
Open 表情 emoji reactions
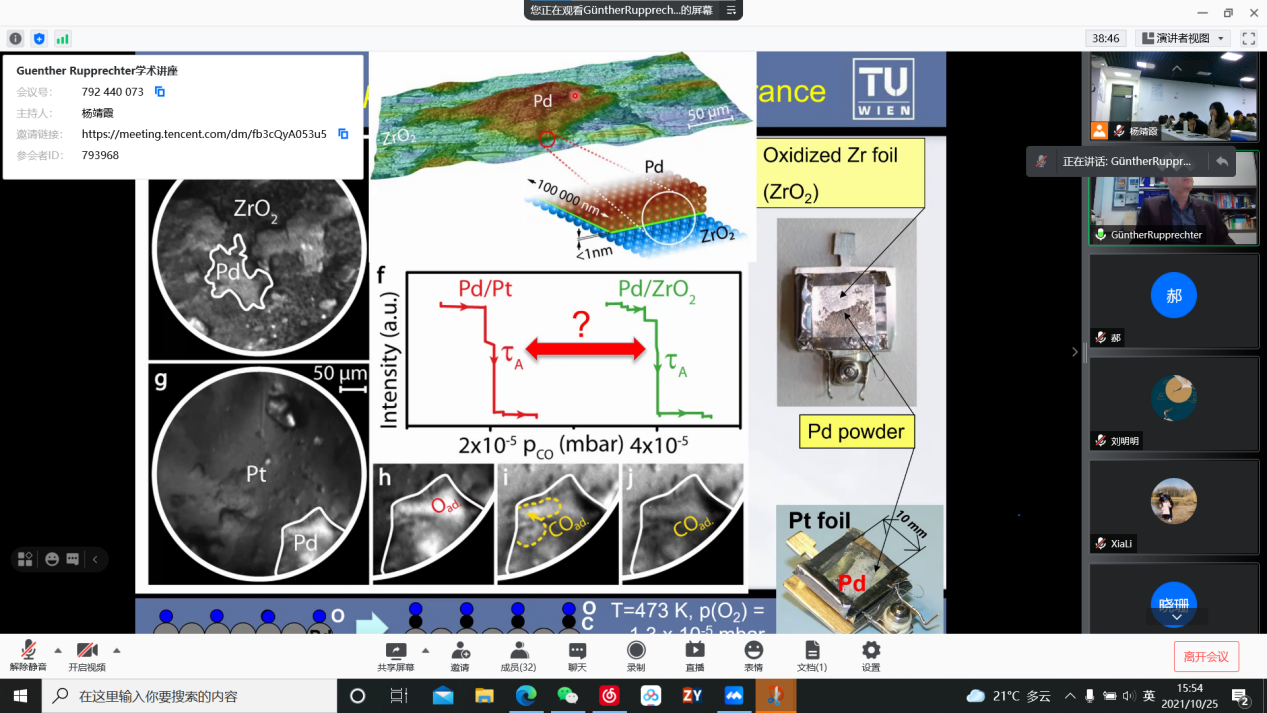[x=753, y=656]
